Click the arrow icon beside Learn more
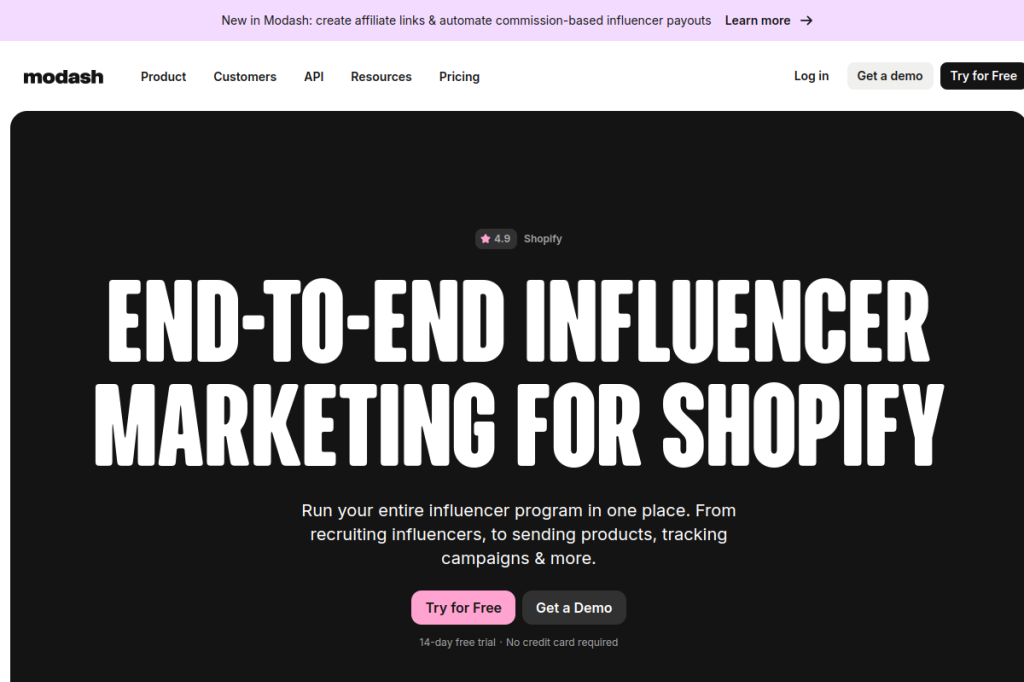 click(807, 20)
